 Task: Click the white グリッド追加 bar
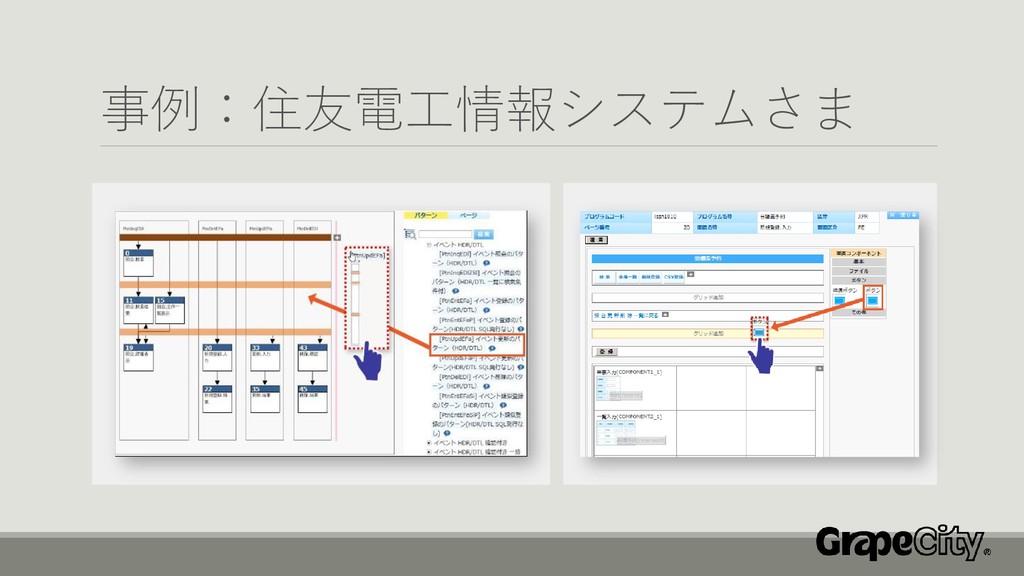tap(707, 298)
